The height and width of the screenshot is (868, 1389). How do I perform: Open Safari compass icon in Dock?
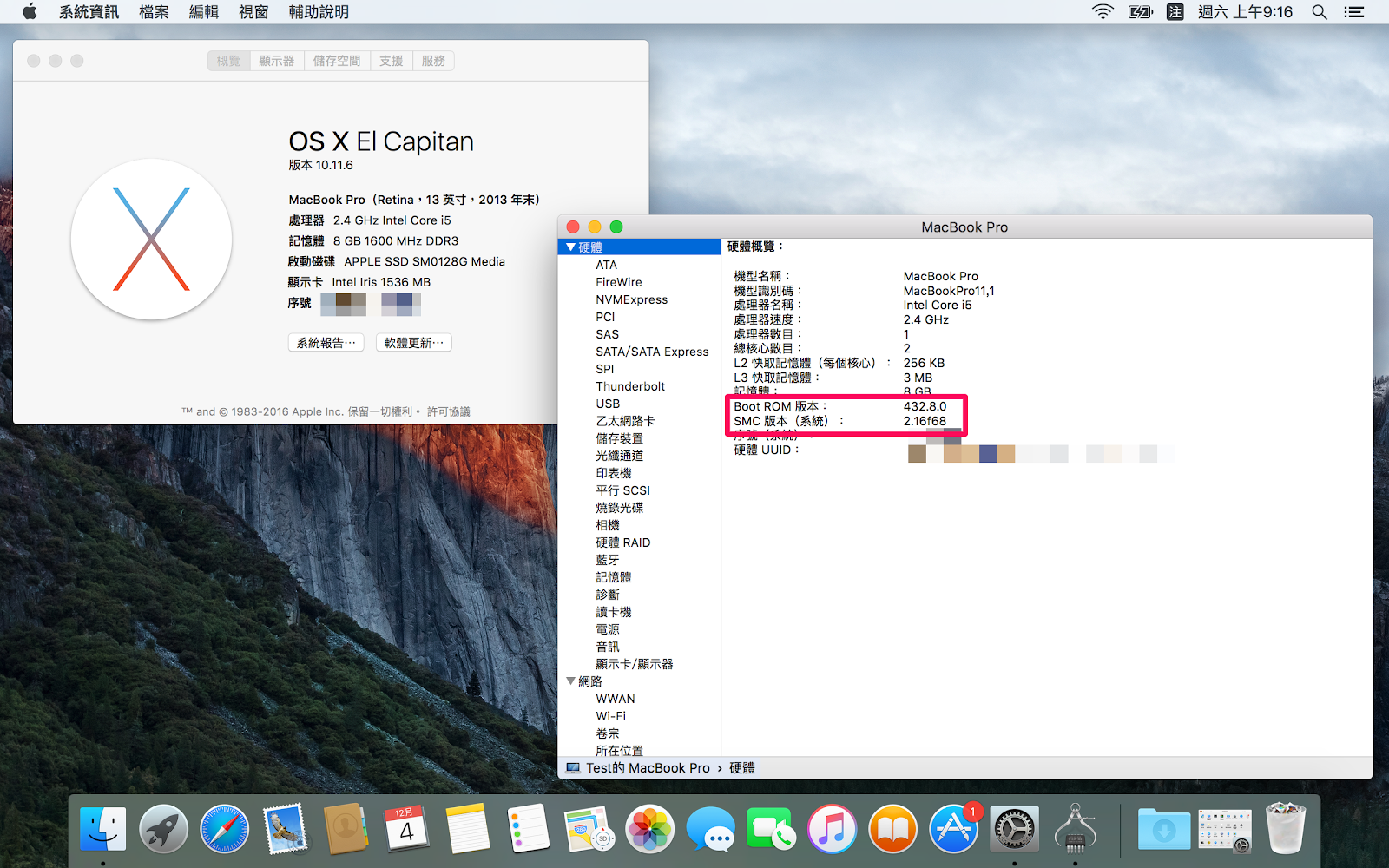coord(224,829)
